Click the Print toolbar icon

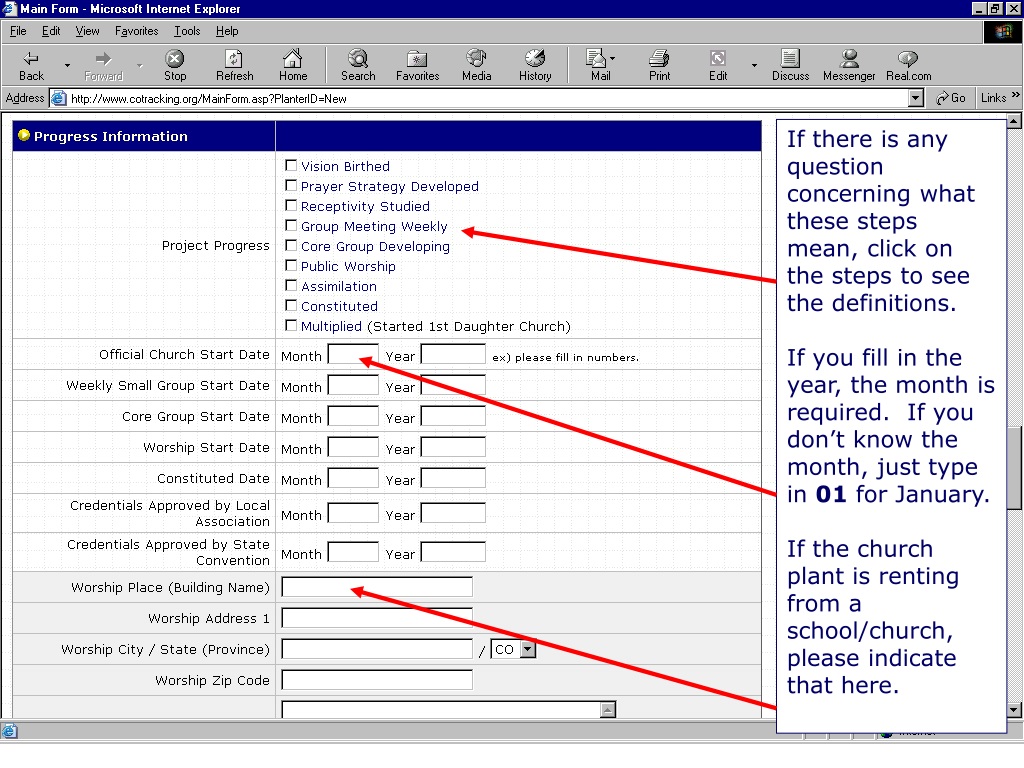click(x=659, y=59)
